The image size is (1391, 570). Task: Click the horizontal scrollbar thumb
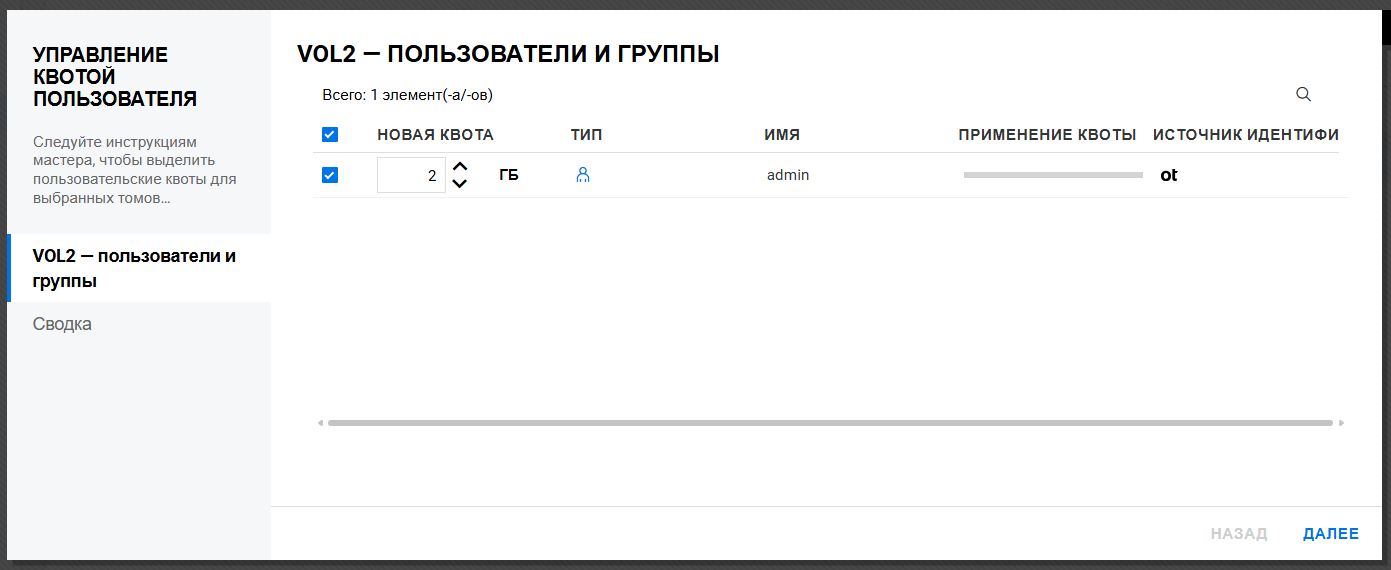[830, 423]
